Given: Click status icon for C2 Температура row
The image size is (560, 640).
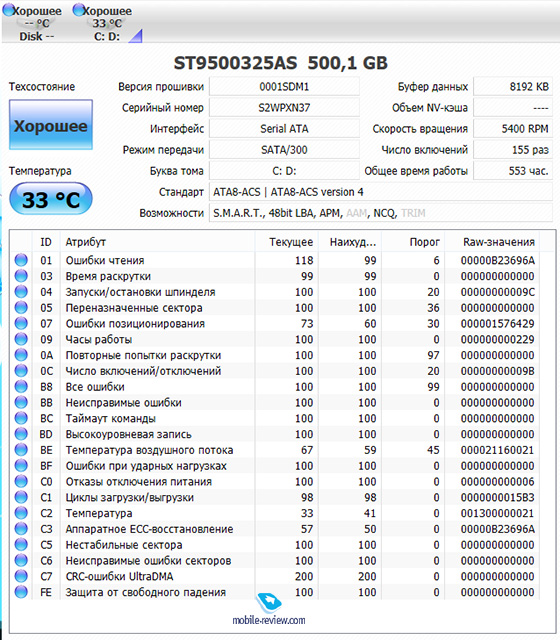Looking at the screenshot, I should 21,513.
